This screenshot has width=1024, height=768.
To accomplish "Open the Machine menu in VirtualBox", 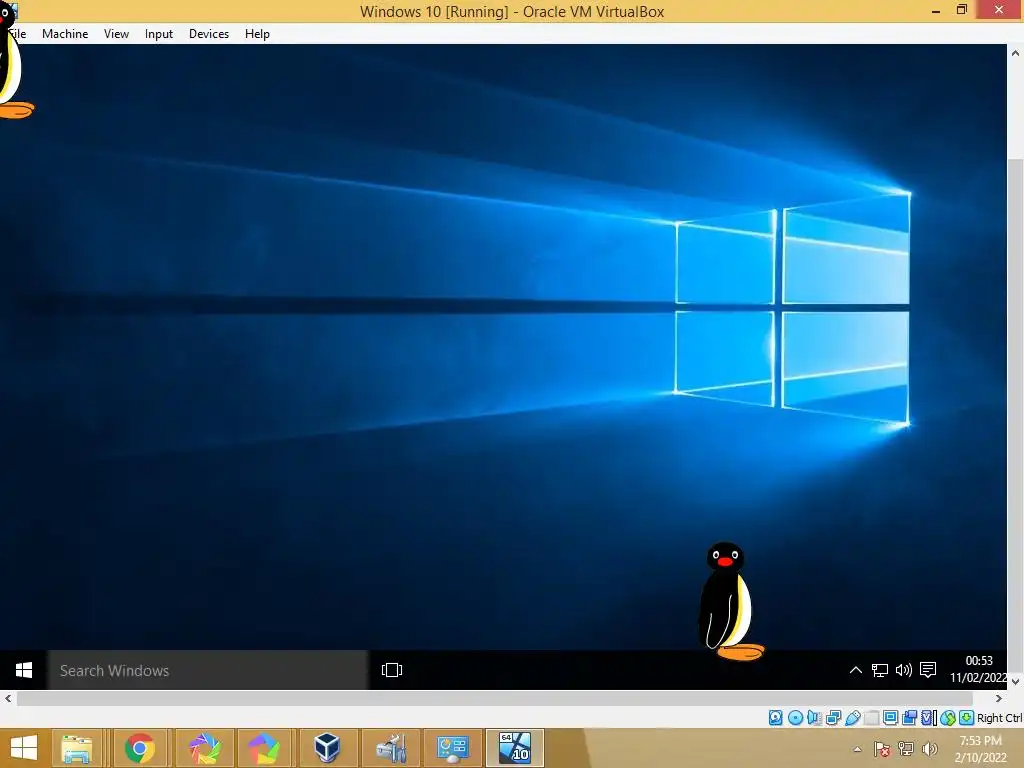I will (65, 34).
